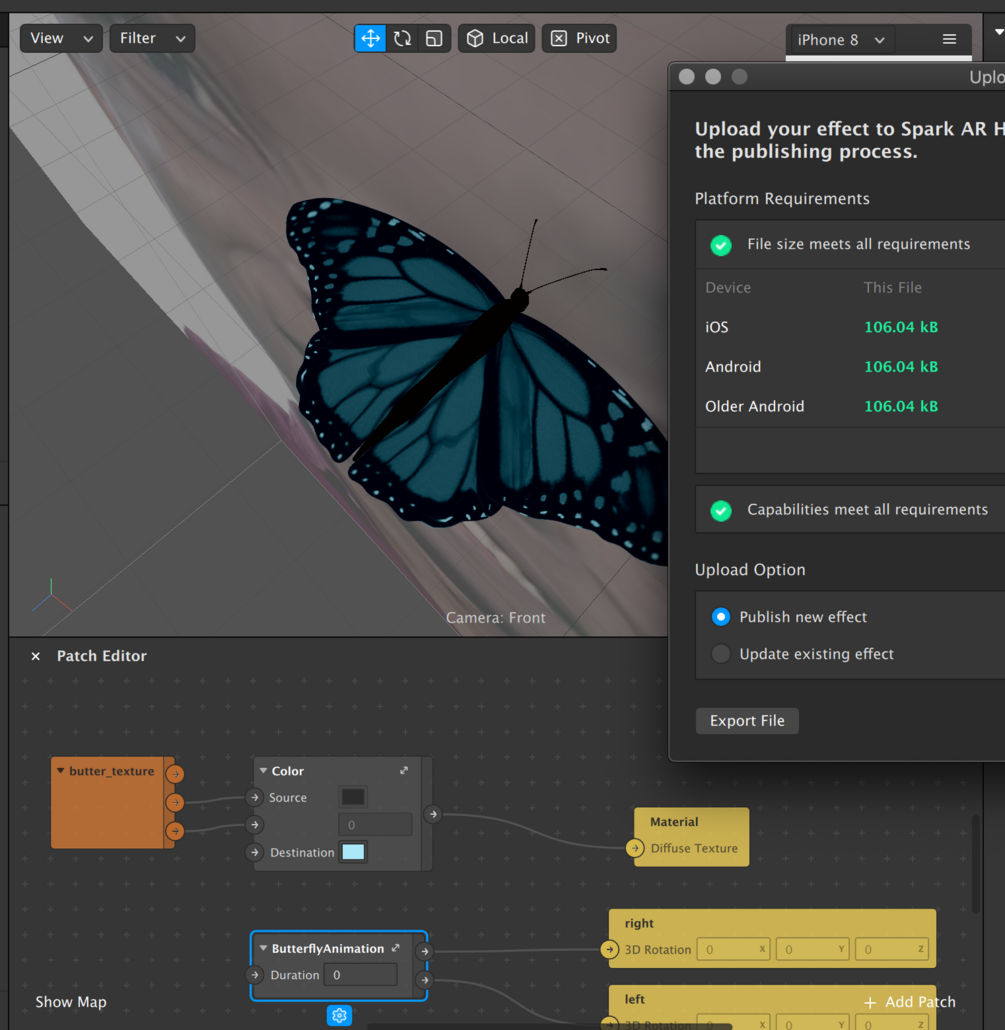Click the iOS file size value
This screenshot has width=1005, height=1030.
901,327
